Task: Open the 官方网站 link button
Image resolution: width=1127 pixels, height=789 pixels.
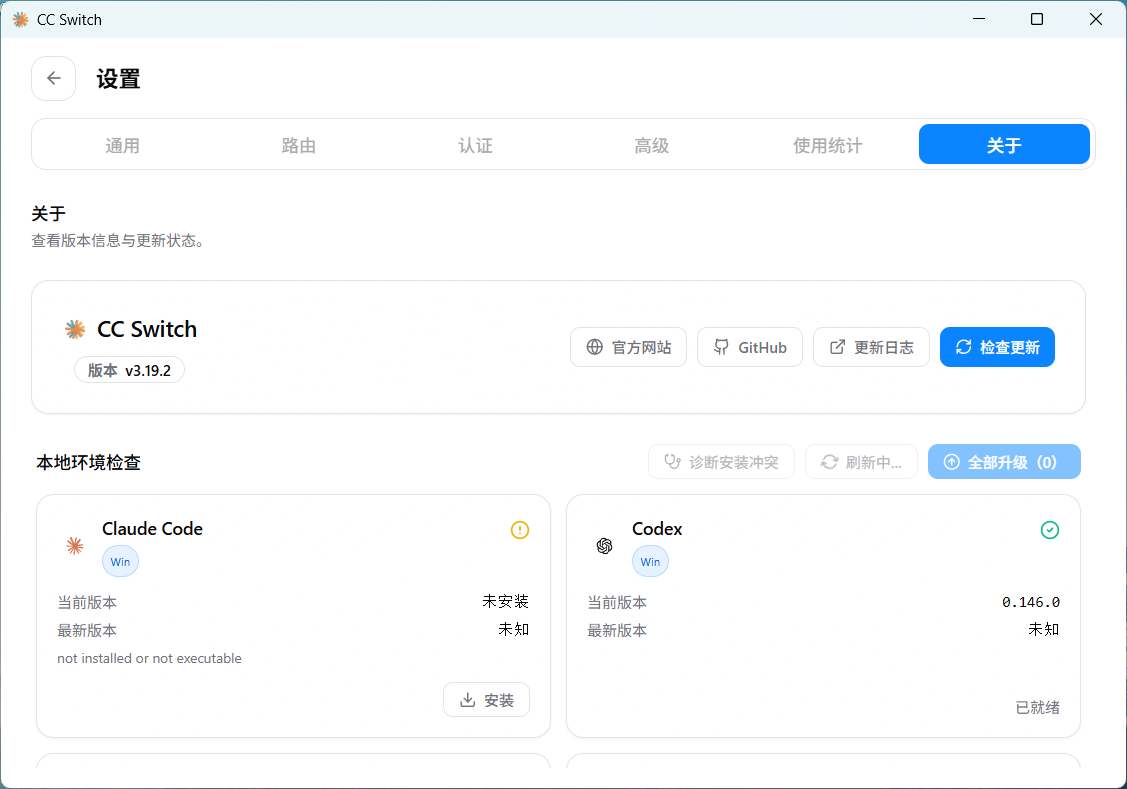Action: 628,347
